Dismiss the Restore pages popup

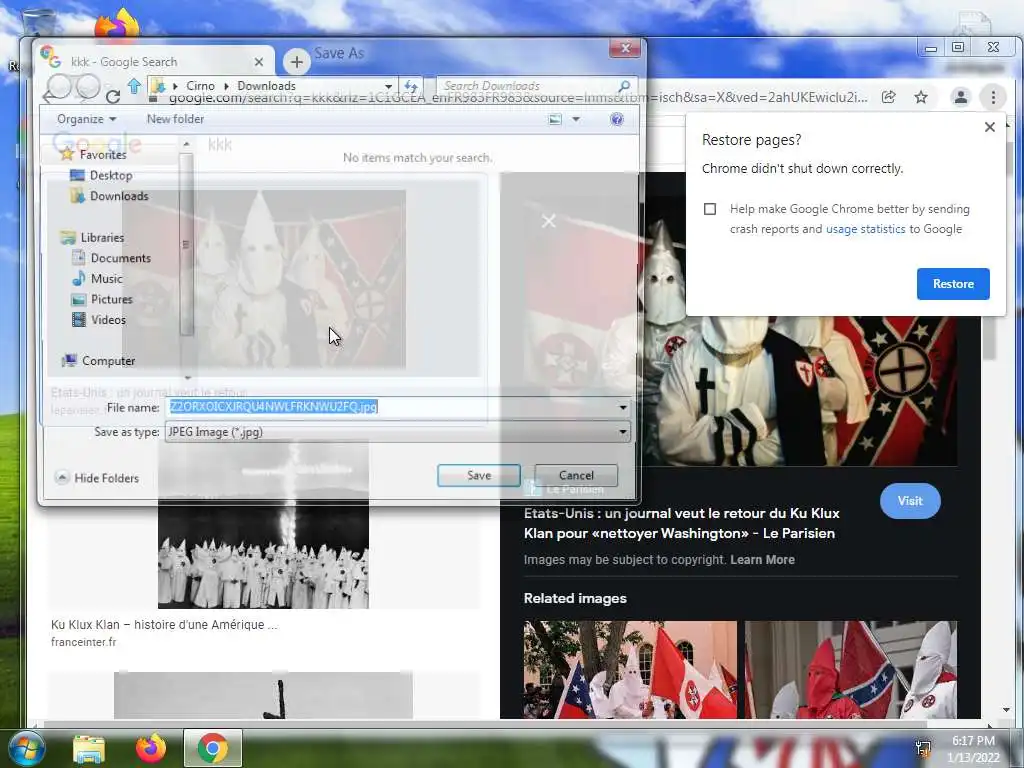[989, 127]
